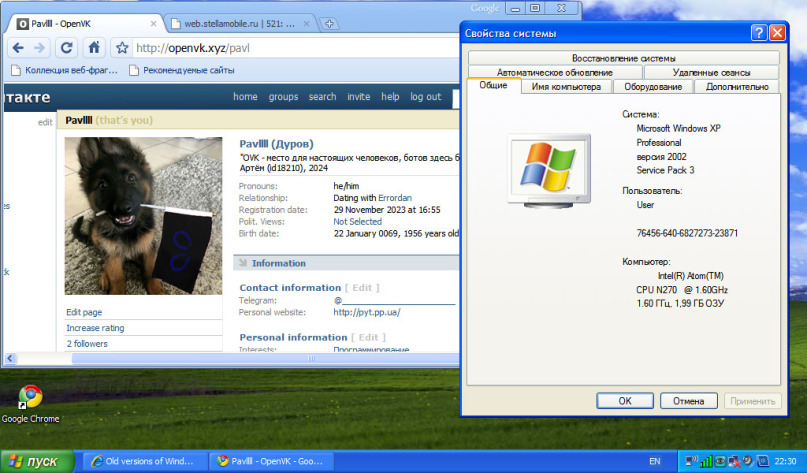Click the Chrome forward arrow button
This screenshot has width=807, height=473.
pos(41,47)
